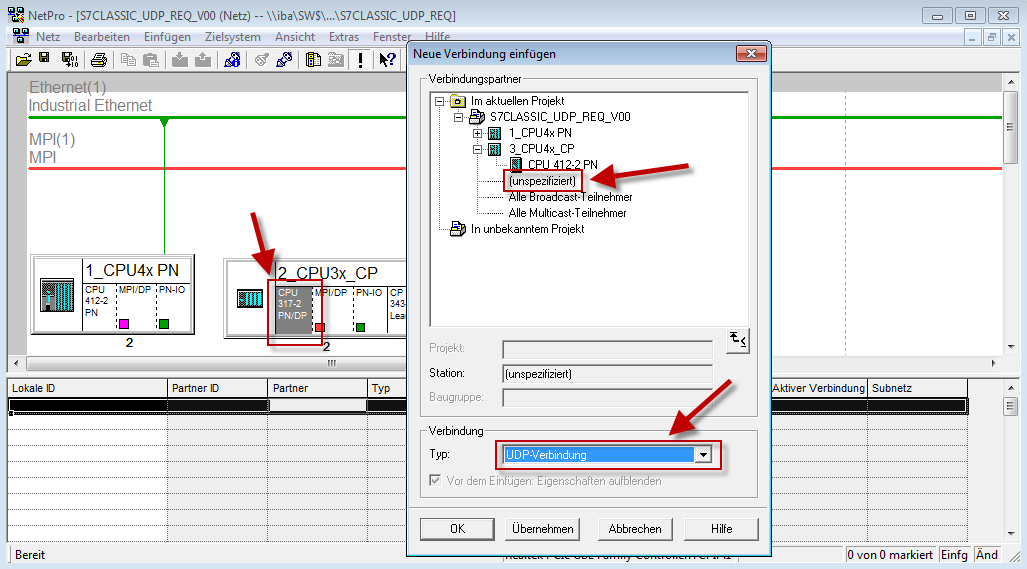This screenshot has height=569, width=1027.
Task: Click the 'Partner ID' column header
Action: (x=217, y=388)
